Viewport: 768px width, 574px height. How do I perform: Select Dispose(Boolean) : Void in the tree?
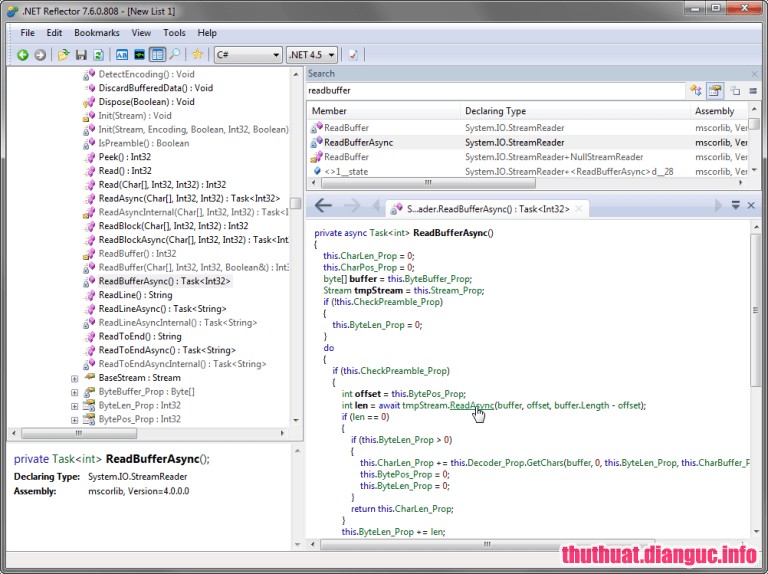(x=146, y=102)
